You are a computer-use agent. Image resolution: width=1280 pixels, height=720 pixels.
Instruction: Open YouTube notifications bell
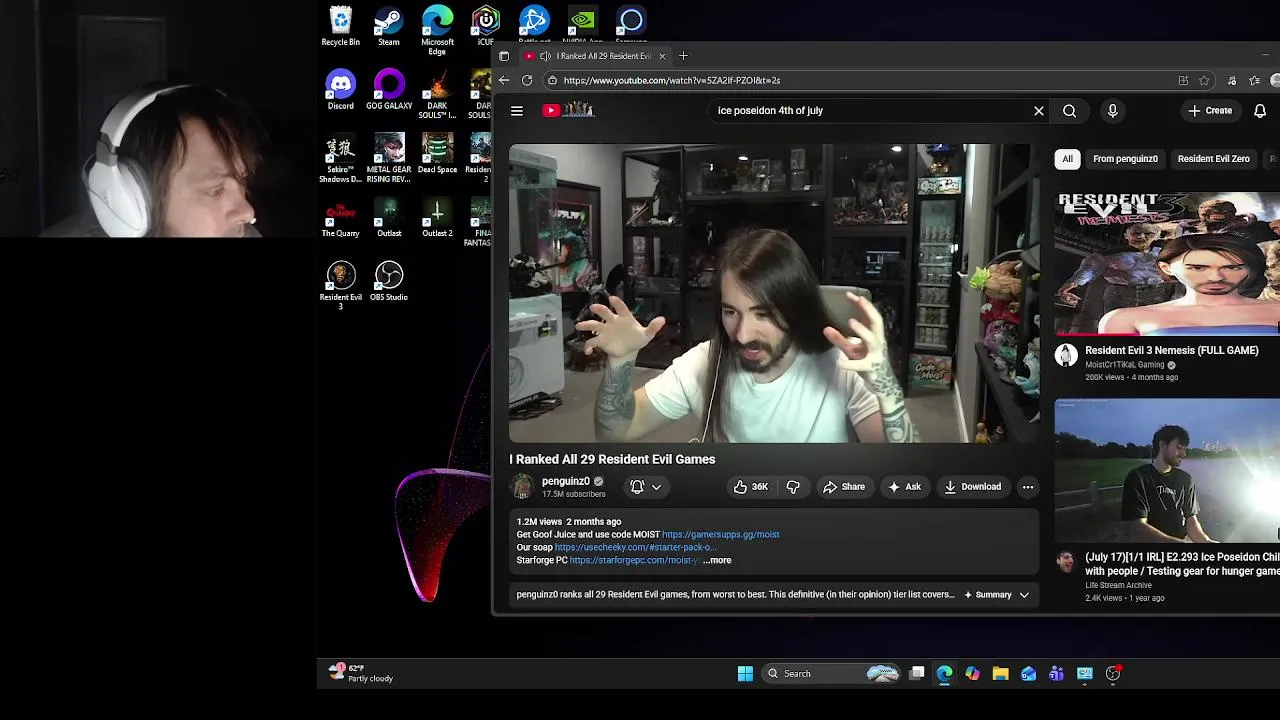pos(1260,111)
